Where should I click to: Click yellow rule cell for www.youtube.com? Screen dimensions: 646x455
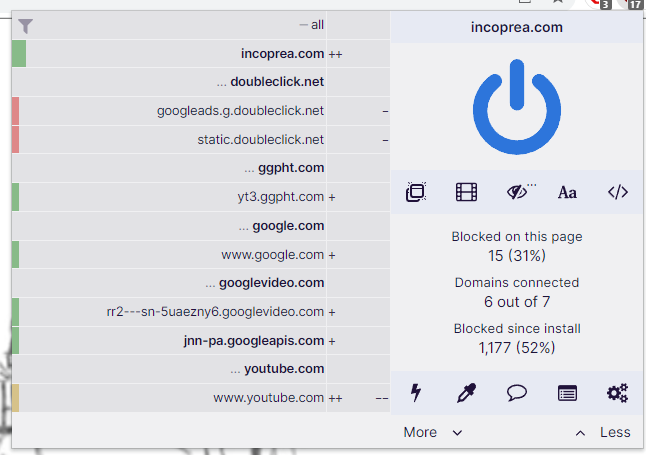click(x=16, y=398)
